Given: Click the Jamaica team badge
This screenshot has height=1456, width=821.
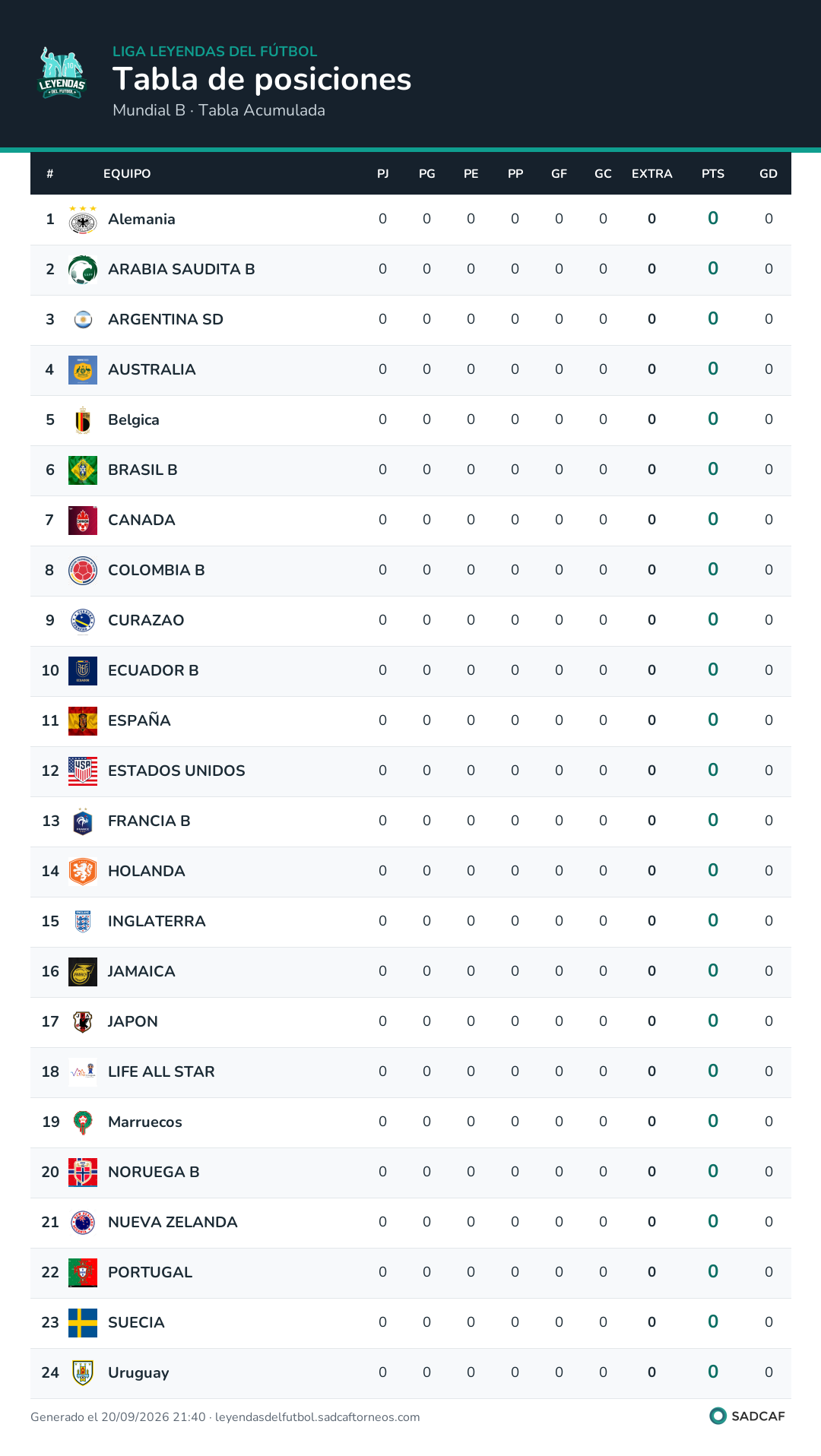Looking at the screenshot, I should (83, 972).
